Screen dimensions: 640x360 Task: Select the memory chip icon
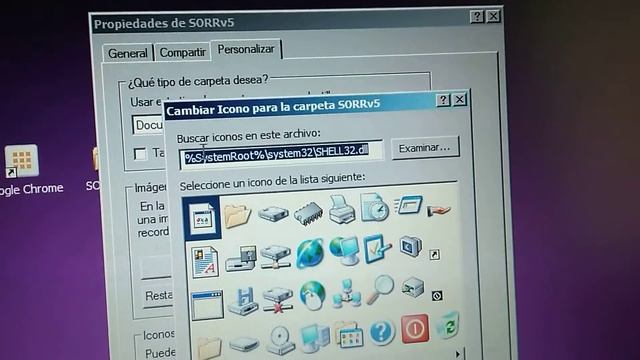[308, 213]
